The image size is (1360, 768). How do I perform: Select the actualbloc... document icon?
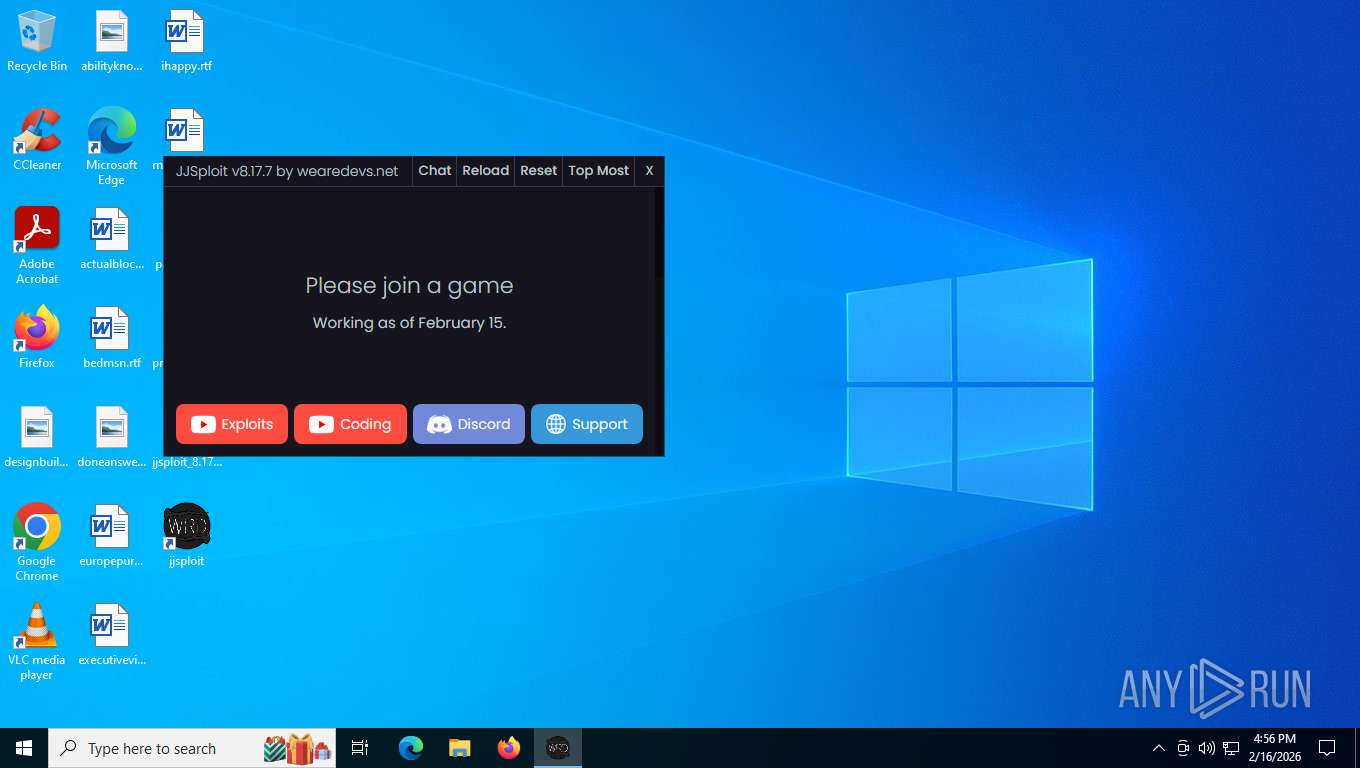point(111,240)
